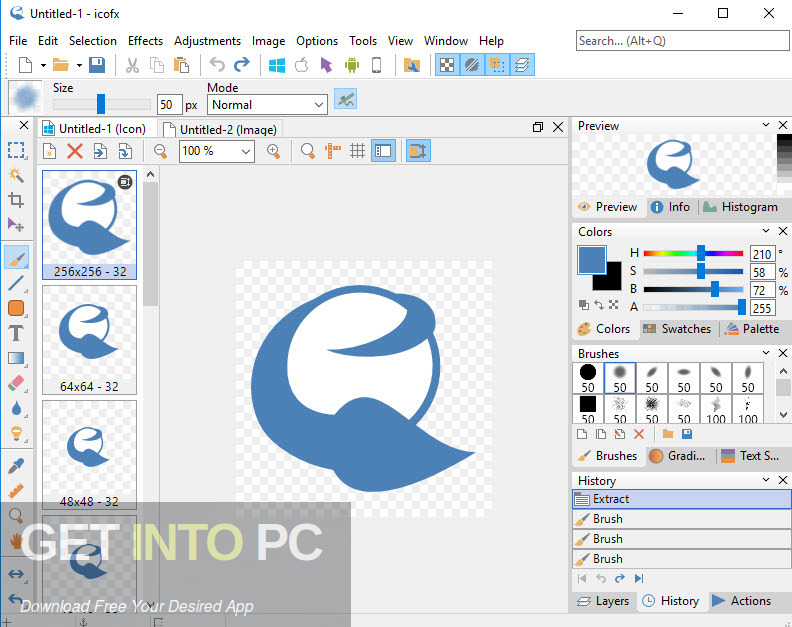The image size is (792, 627).
Task: Click the redo arrow in main toolbar
Action: [242, 65]
